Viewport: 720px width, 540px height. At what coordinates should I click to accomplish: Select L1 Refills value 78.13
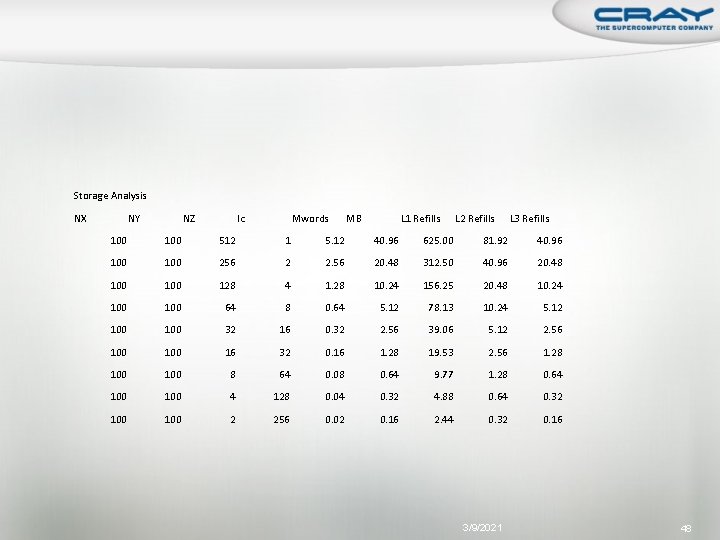pyautogui.click(x=440, y=308)
